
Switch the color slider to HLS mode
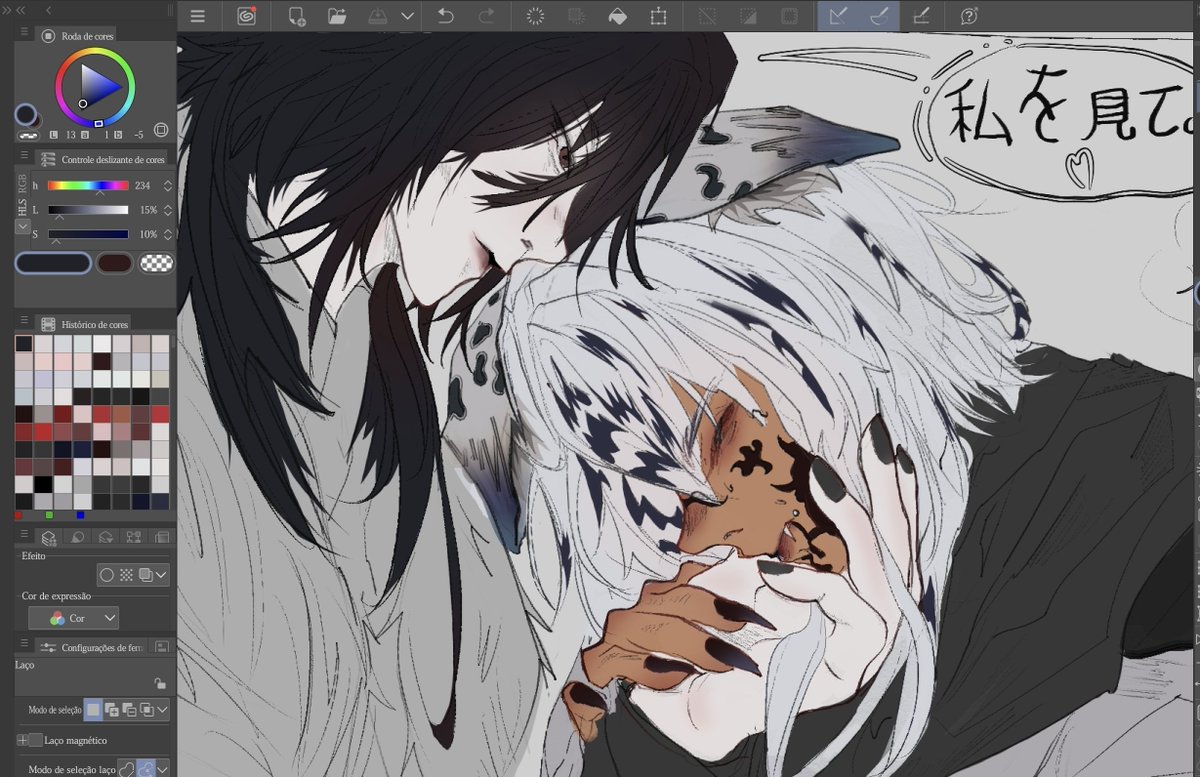(x=23, y=206)
